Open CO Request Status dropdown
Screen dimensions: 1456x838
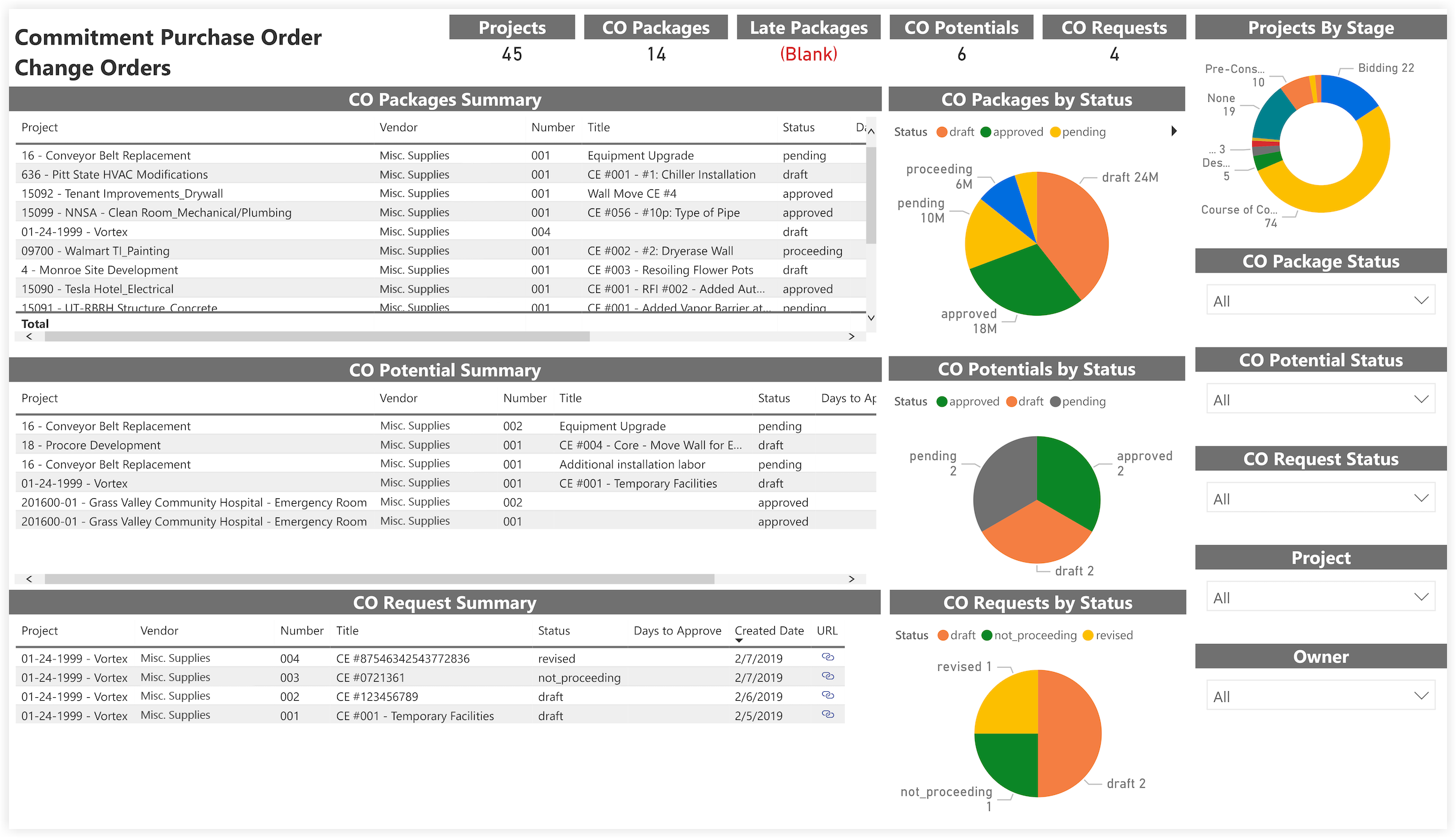pos(1321,498)
